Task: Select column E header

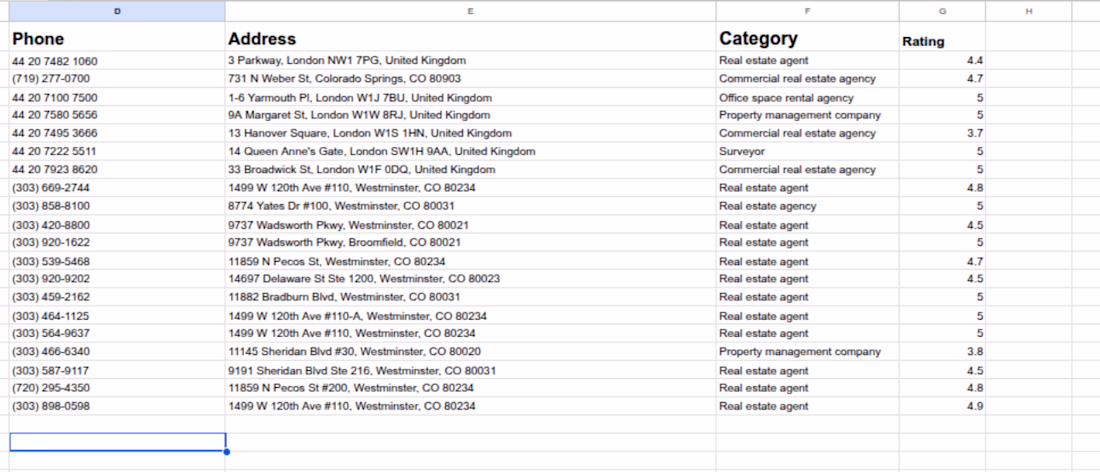Action: (x=471, y=11)
